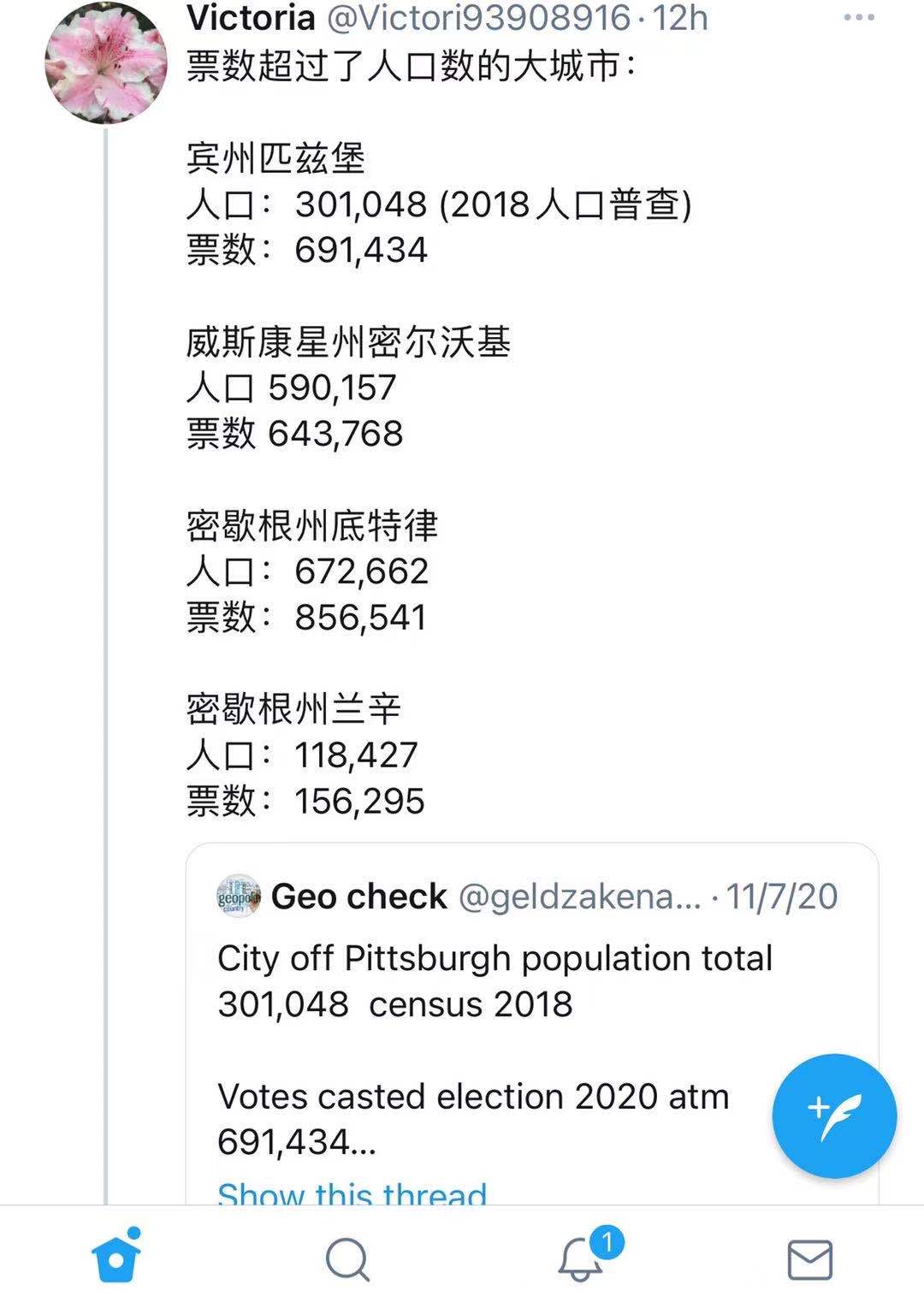924x1314 pixels.
Task: Tap the Geo check account name
Action: [x=358, y=897]
